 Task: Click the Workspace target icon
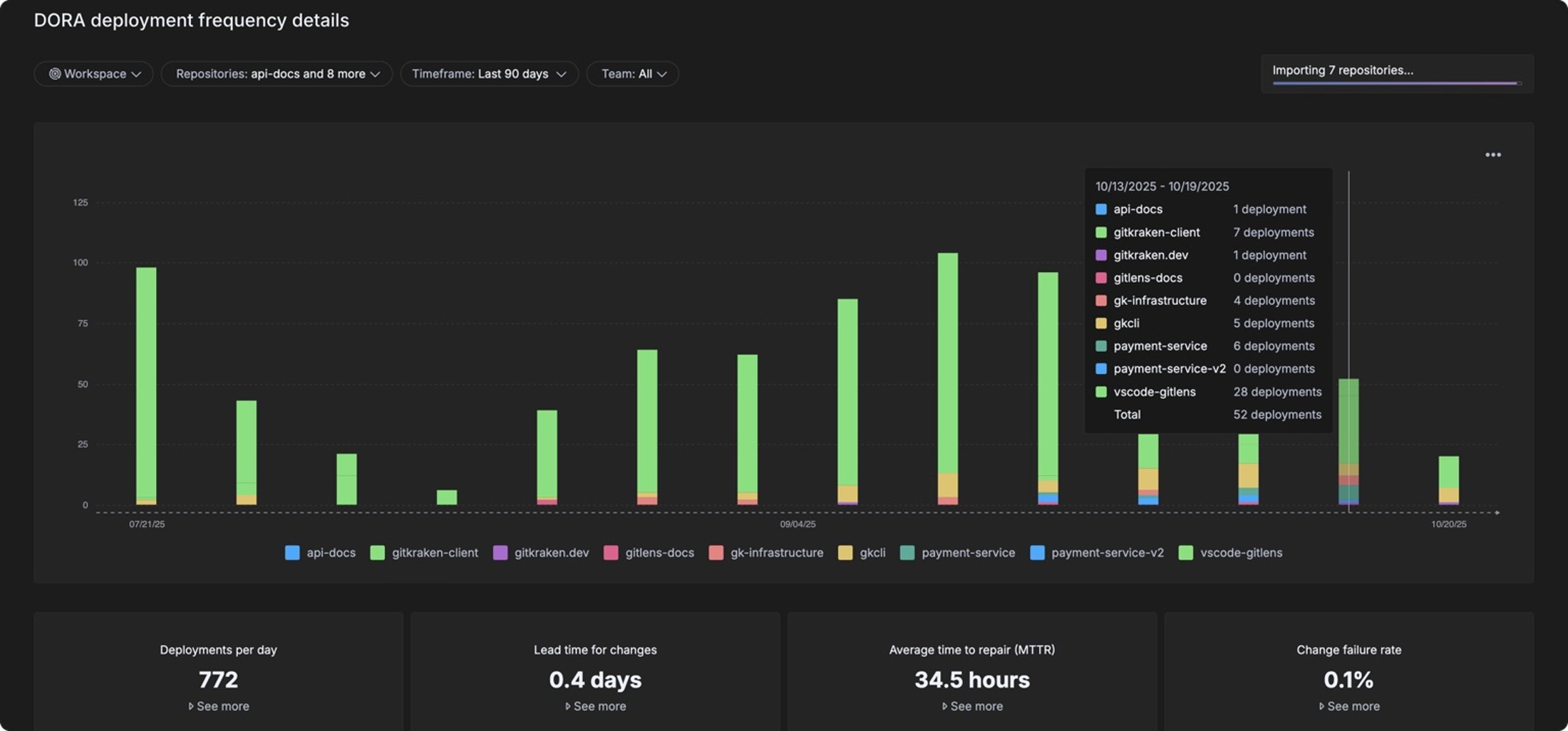[x=54, y=73]
